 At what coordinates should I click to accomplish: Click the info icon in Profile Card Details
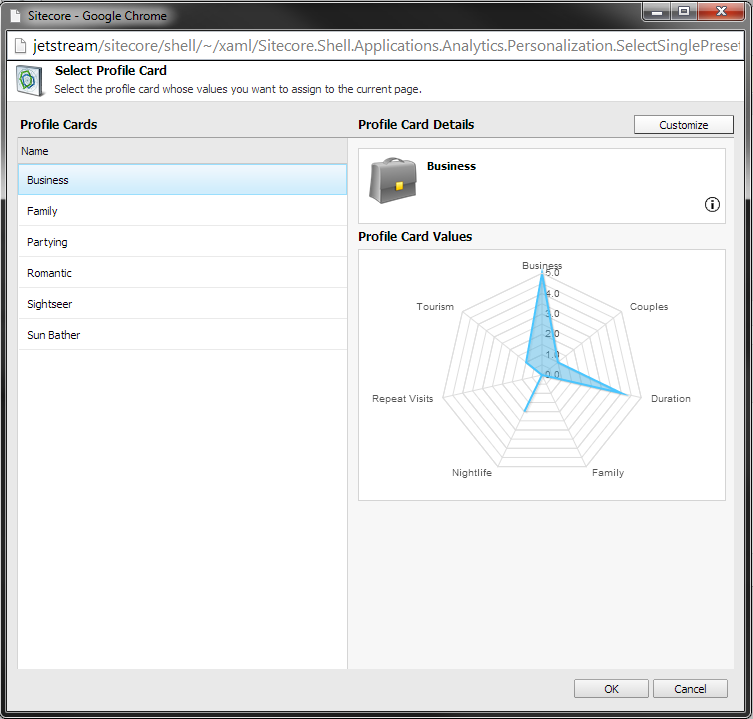pyautogui.click(x=712, y=205)
